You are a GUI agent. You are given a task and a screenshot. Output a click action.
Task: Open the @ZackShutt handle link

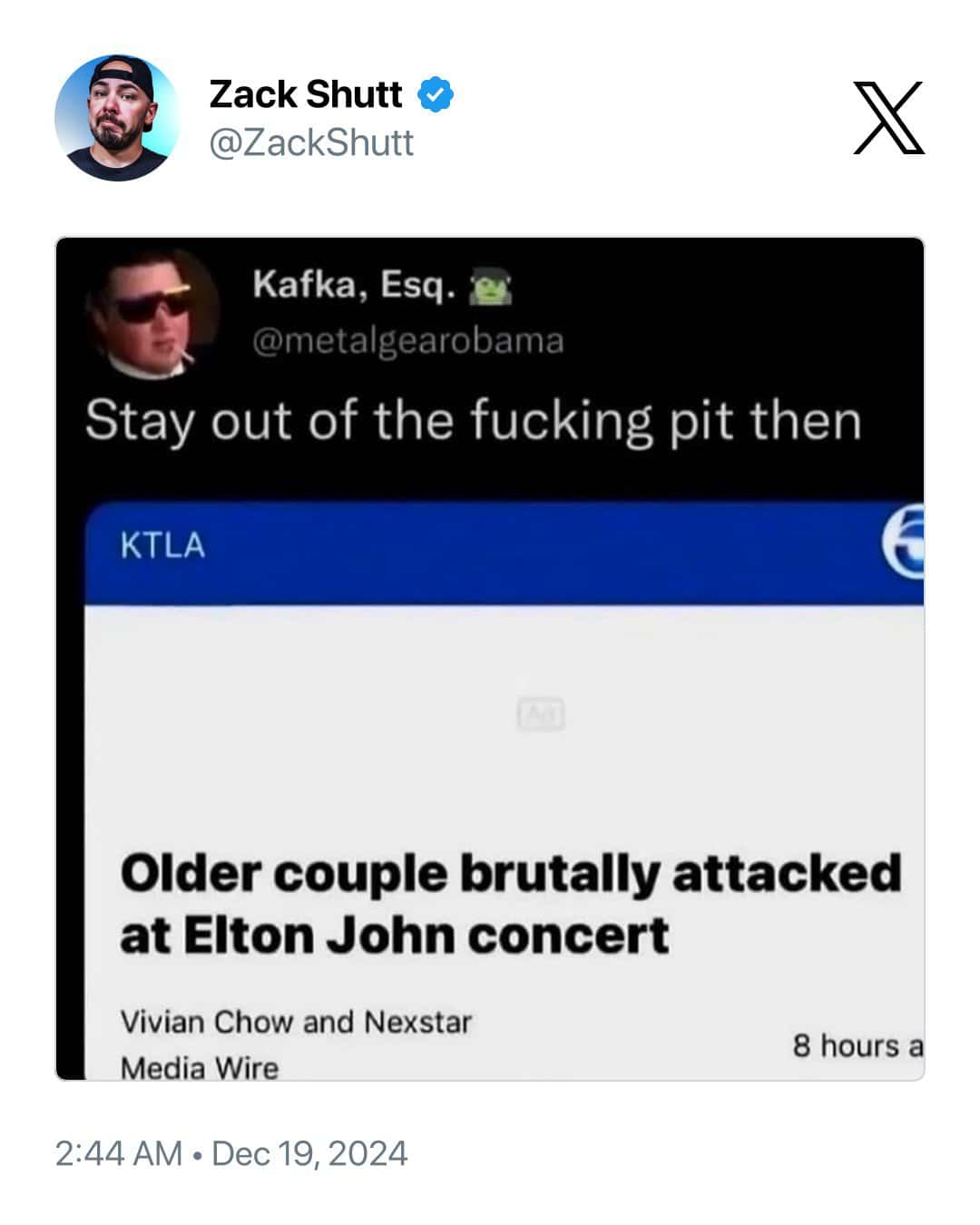pyautogui.click(x=311, y=142)
